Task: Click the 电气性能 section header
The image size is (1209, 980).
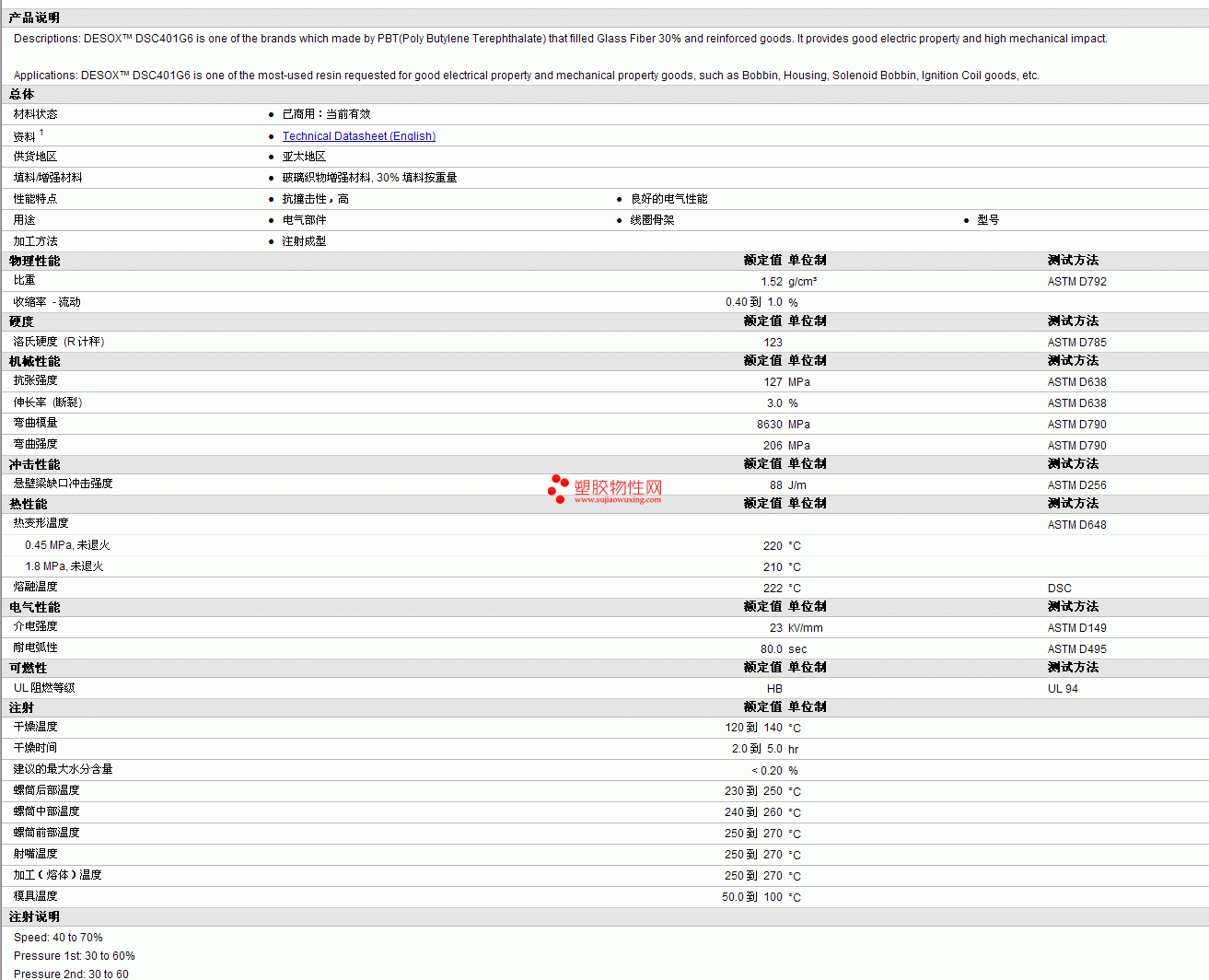Action: click(x=34, y=608)
